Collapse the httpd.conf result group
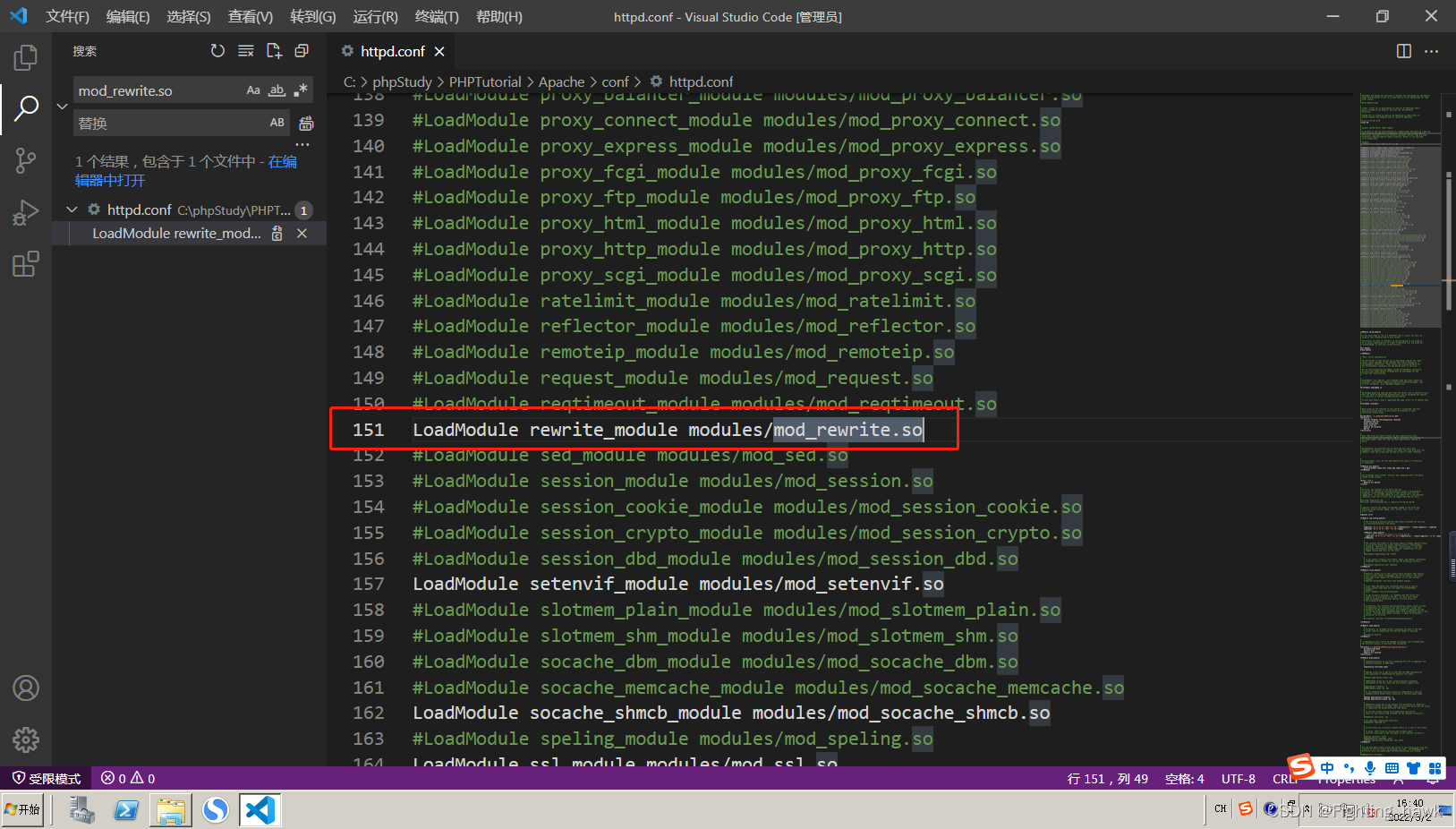The height and width of the screenshot is (829, 1456). tap(72, 209)
